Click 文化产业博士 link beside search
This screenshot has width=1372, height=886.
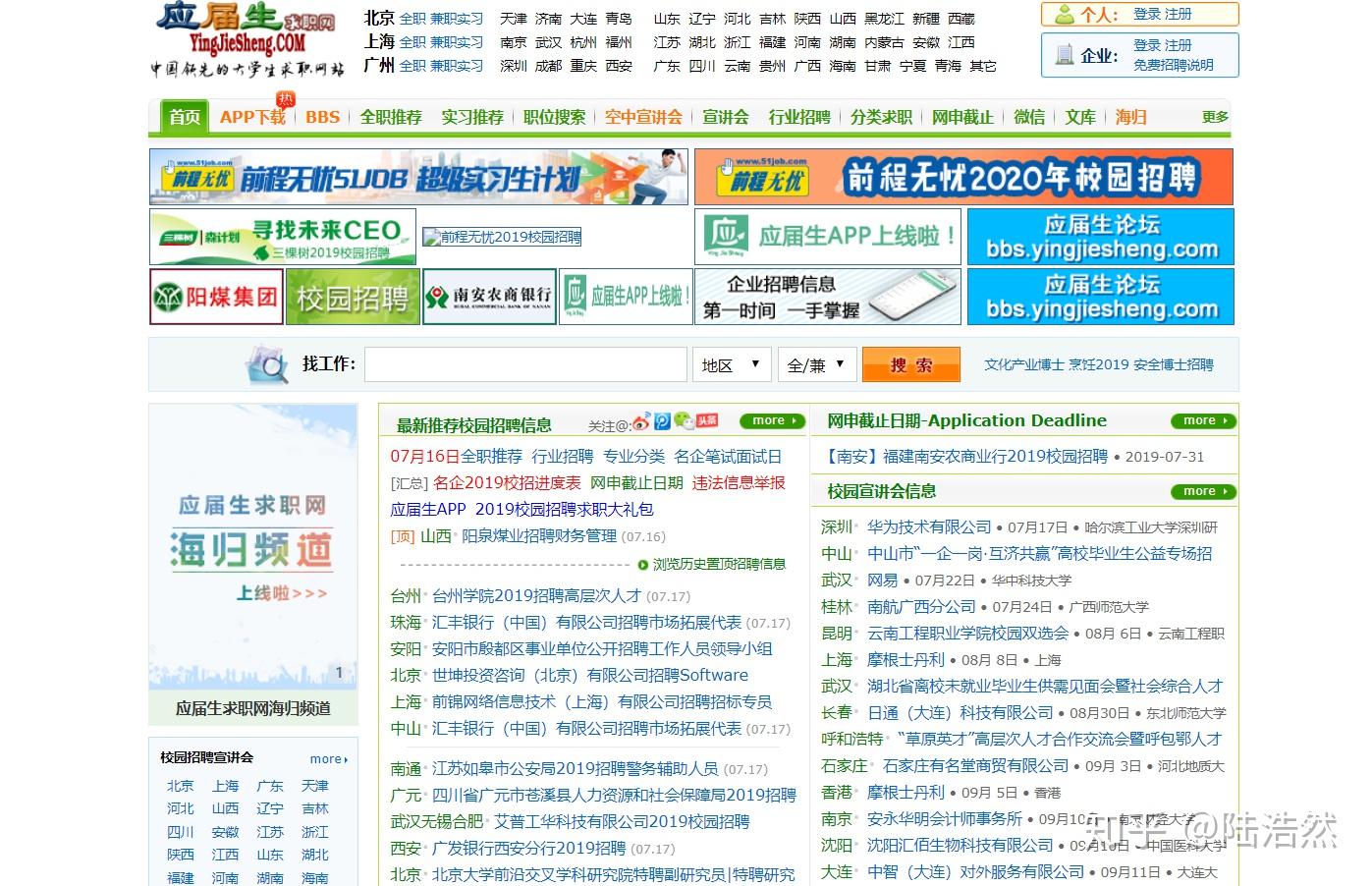[1024, 364]
